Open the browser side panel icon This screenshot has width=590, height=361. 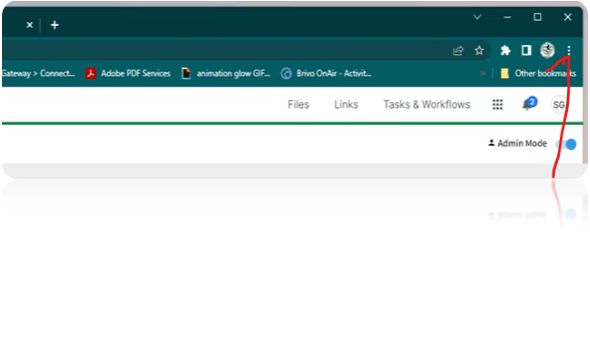[526, 50]
